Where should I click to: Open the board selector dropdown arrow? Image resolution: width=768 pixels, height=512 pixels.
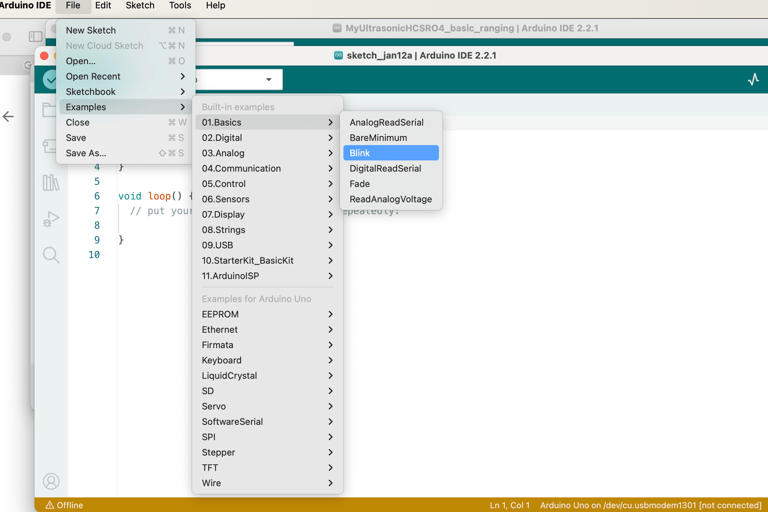click(x=268, y=79)
